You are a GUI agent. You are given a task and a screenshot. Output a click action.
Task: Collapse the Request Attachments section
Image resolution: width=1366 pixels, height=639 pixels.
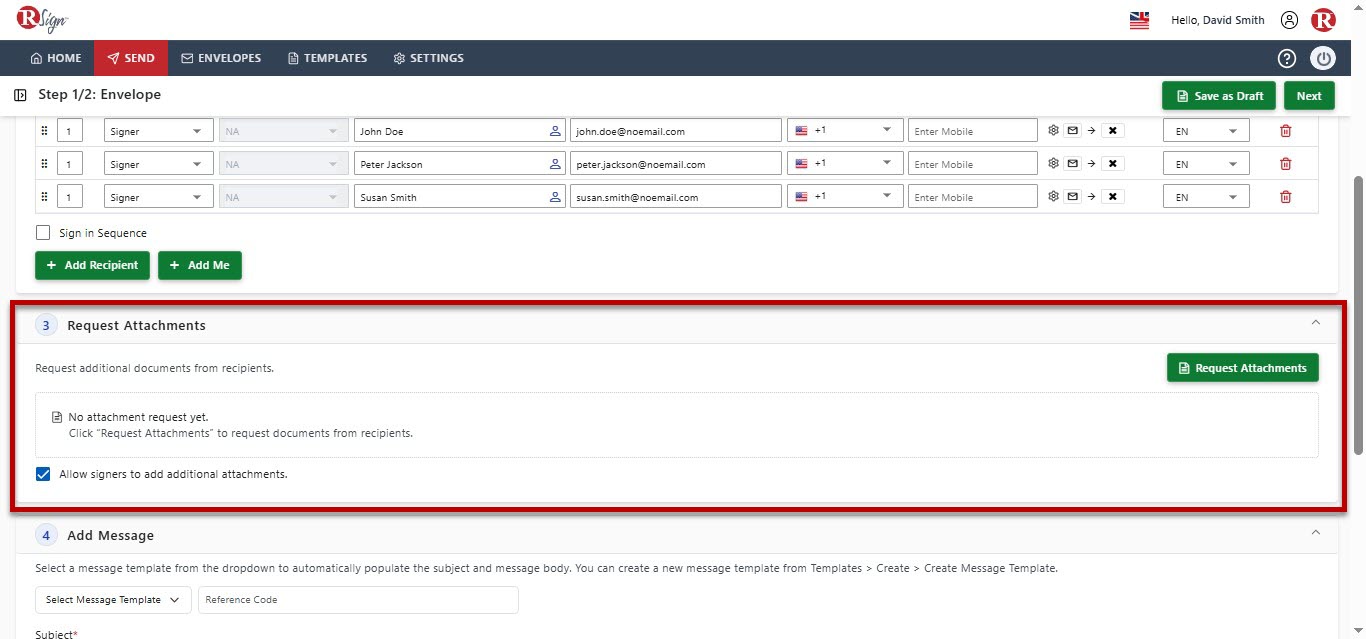(1315, 323)
